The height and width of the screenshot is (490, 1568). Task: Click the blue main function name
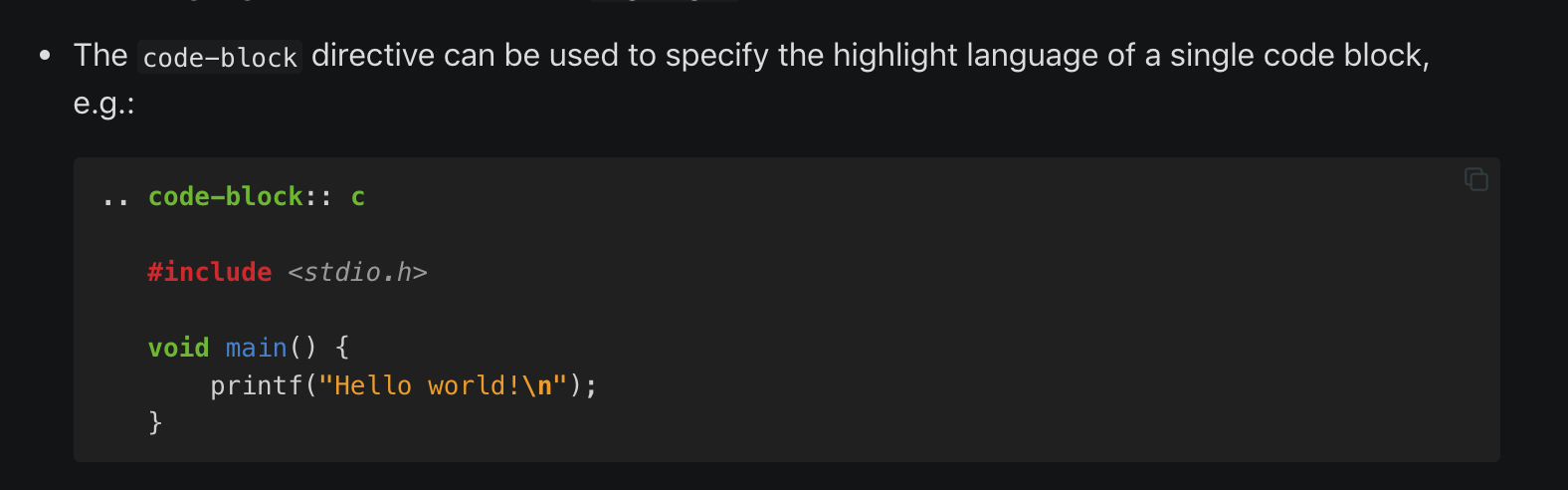point(256,348)
